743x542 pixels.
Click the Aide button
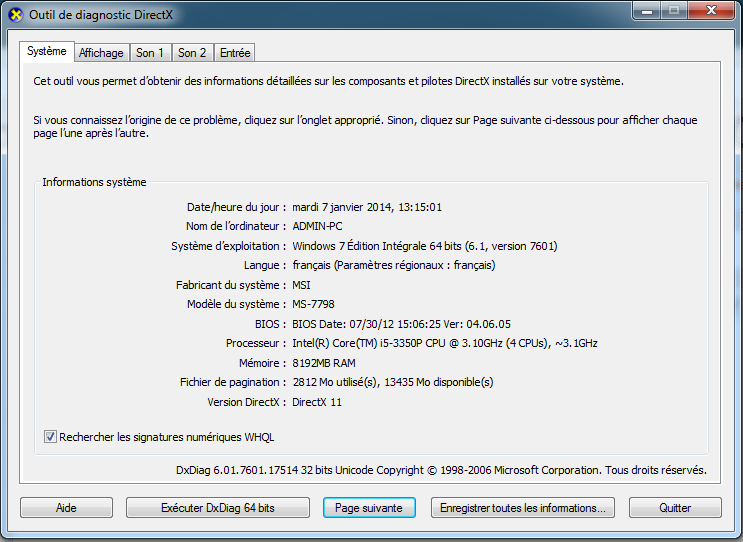pos(66,508)
